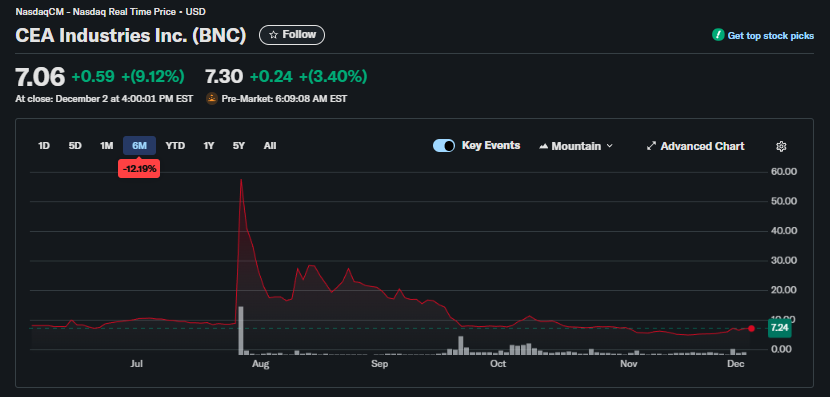
Task: Open chart settings gear icon
Action: [781, 146]
